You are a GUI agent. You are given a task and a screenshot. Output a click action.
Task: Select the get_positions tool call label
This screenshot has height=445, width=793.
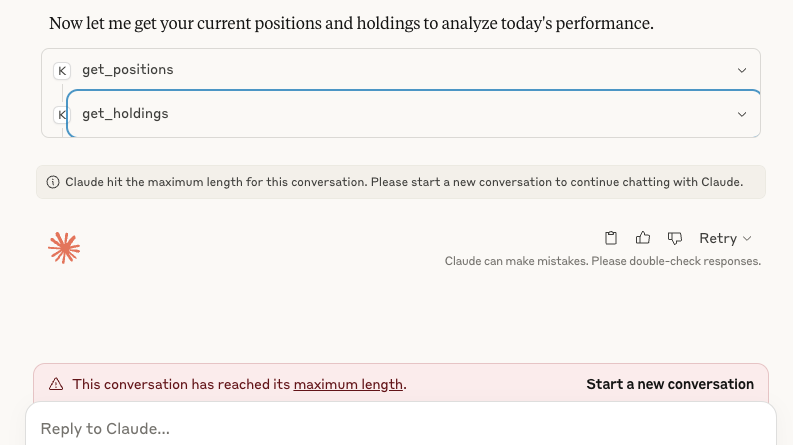pos(128,70)
